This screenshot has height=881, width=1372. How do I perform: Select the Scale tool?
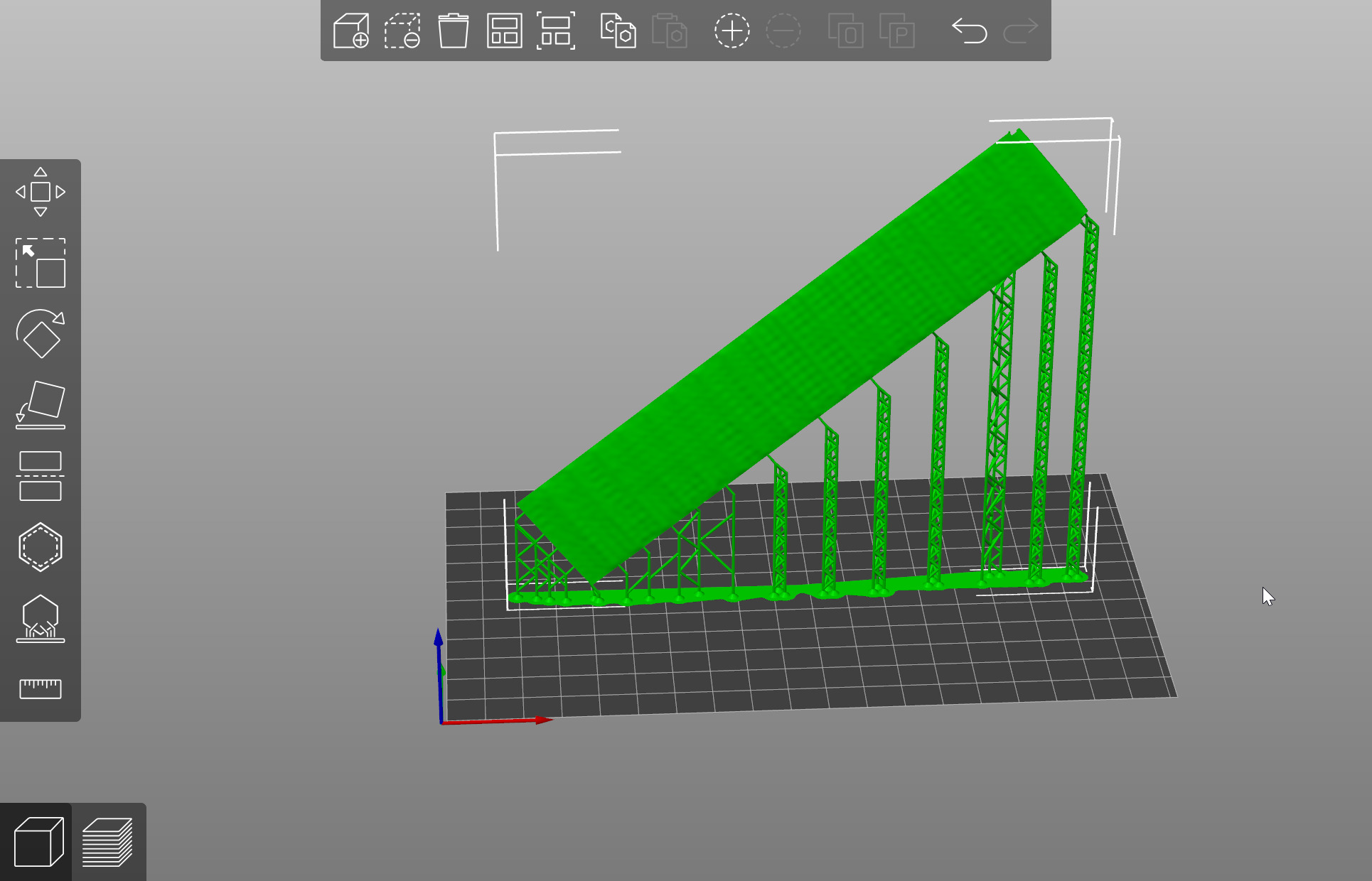point(41,263)
